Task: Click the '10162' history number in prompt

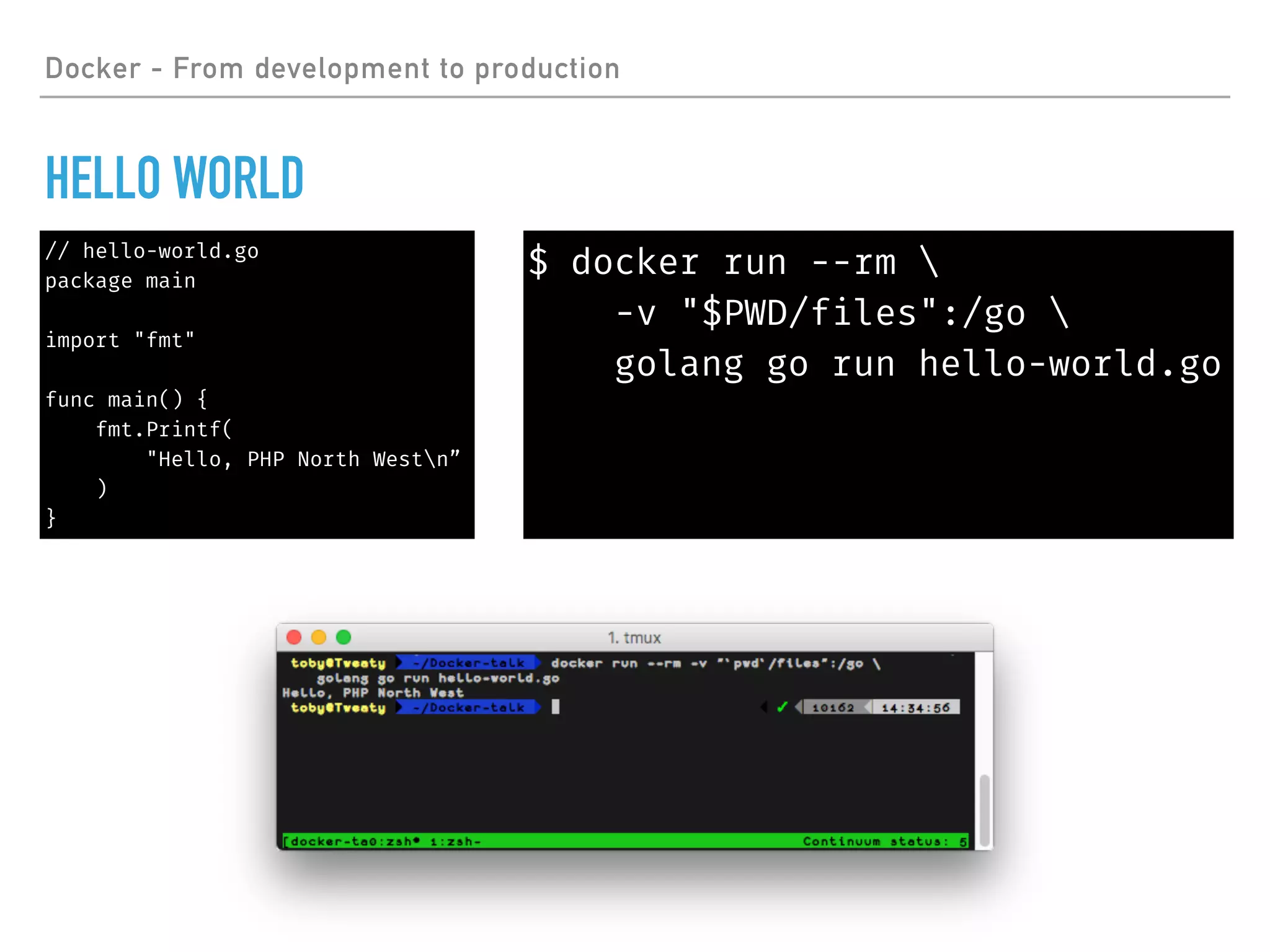Action: click(x=833, y=707)
